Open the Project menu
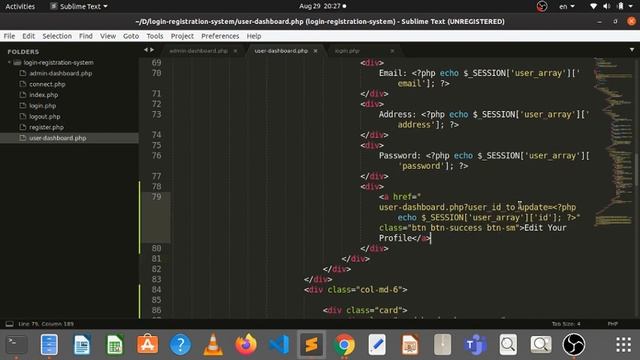 [x=182, y=36]
